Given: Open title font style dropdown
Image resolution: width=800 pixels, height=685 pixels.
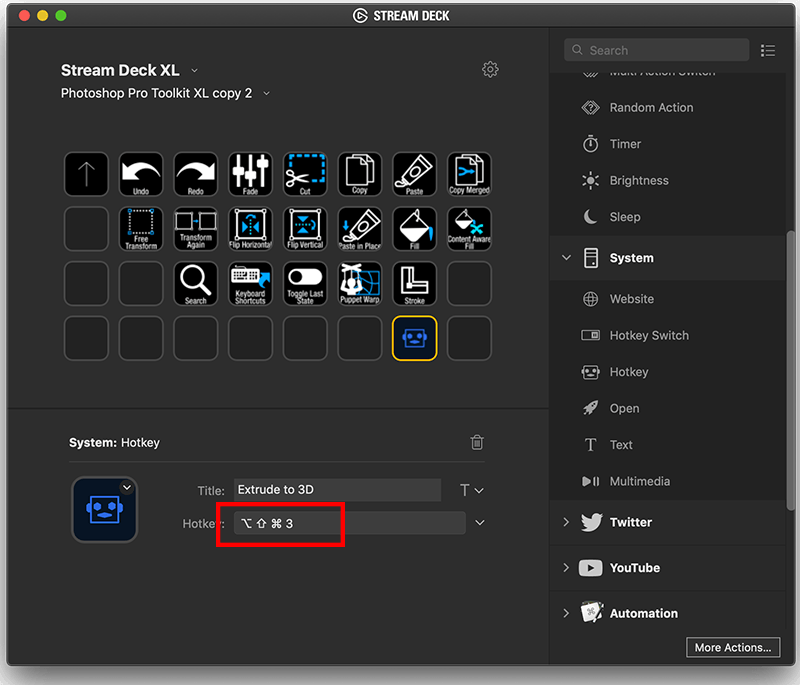Looking at the screenshot, I should tap(471, 490).
